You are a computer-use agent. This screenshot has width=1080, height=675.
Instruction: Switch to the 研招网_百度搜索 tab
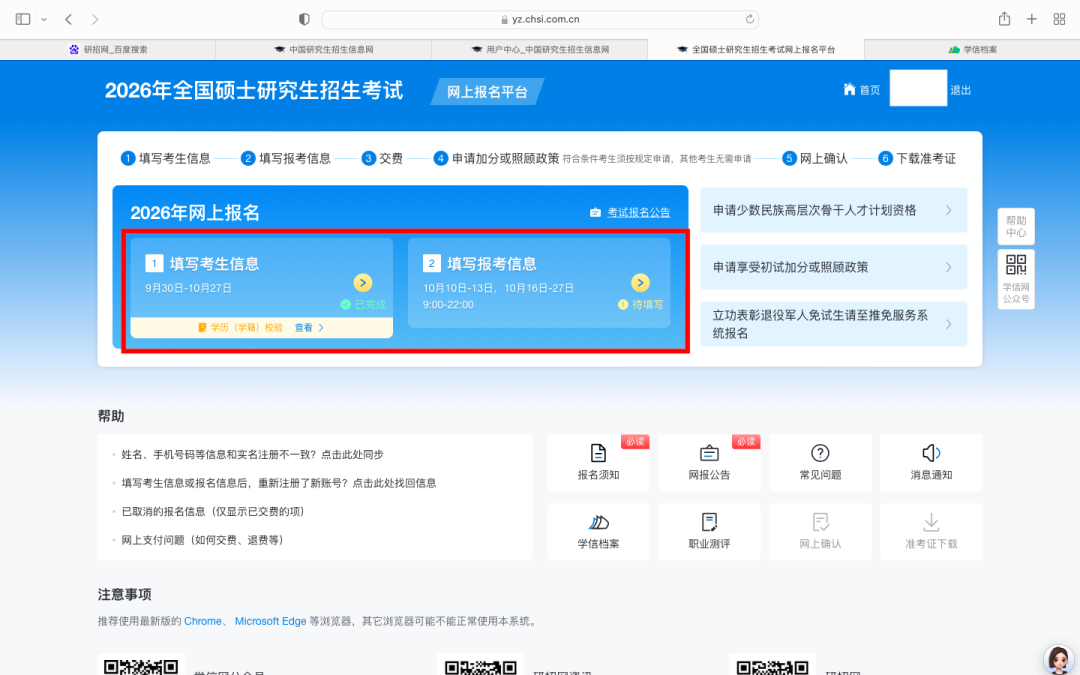(x=108, y=49)
